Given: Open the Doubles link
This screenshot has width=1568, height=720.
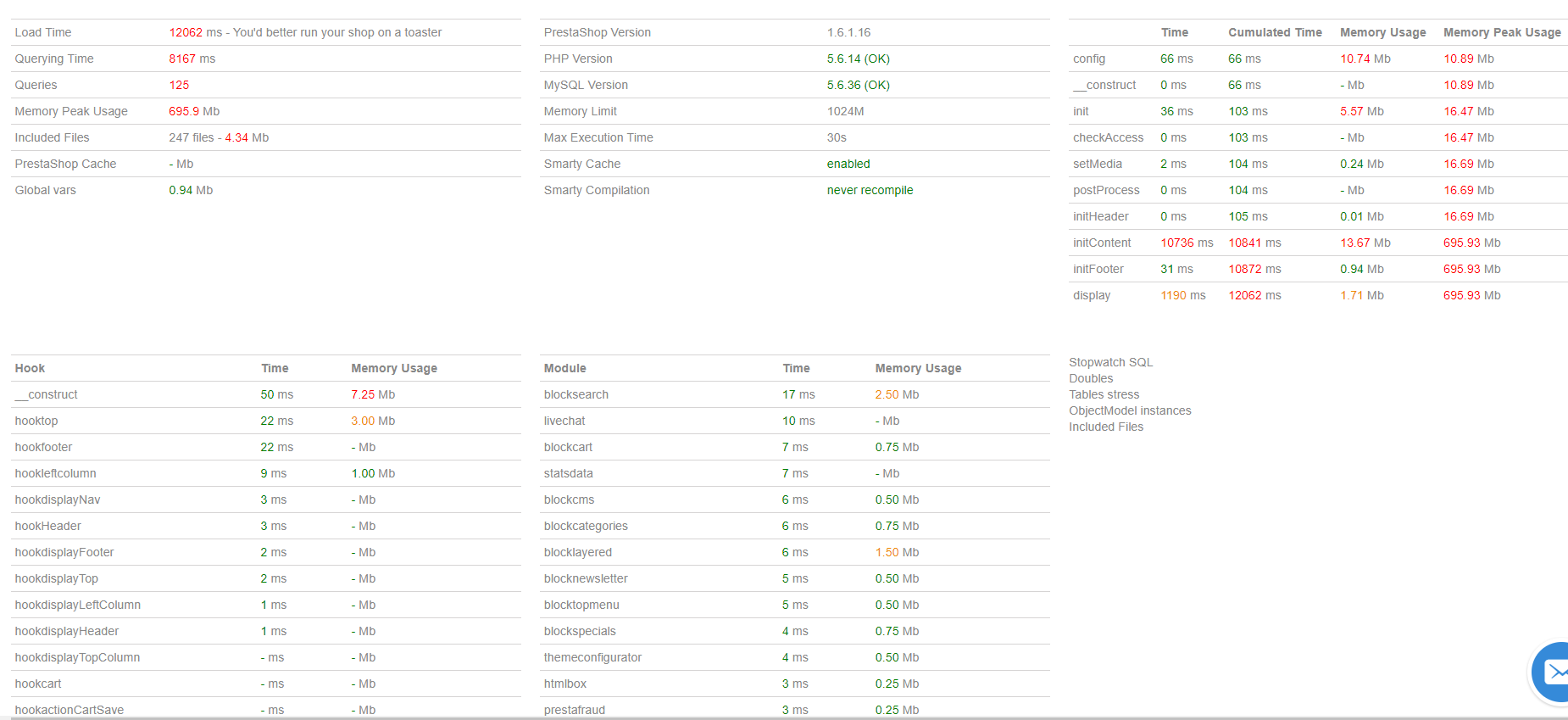Looking at the screenshot, I should [x=1091, y=378].
